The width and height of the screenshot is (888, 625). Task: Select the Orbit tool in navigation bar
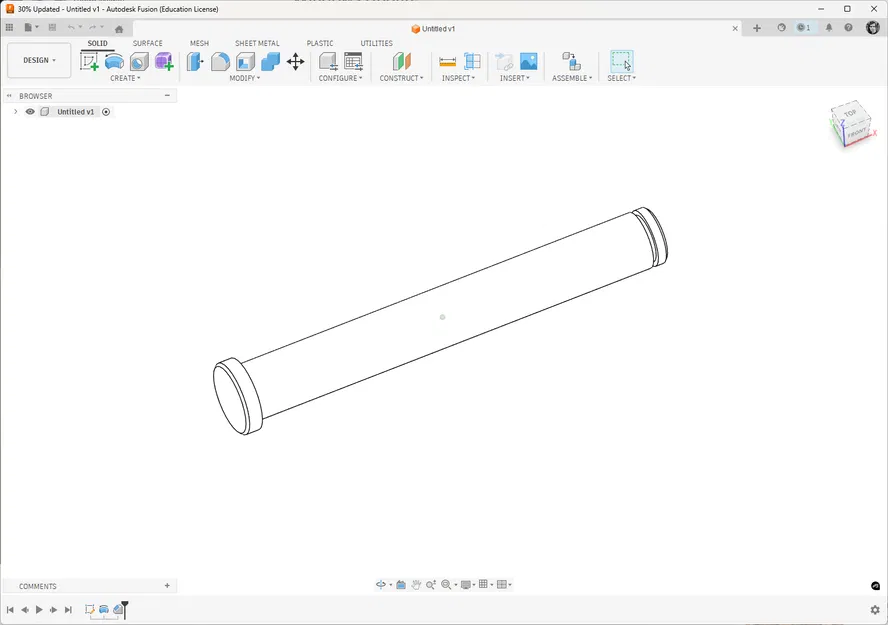click(381, 584)
